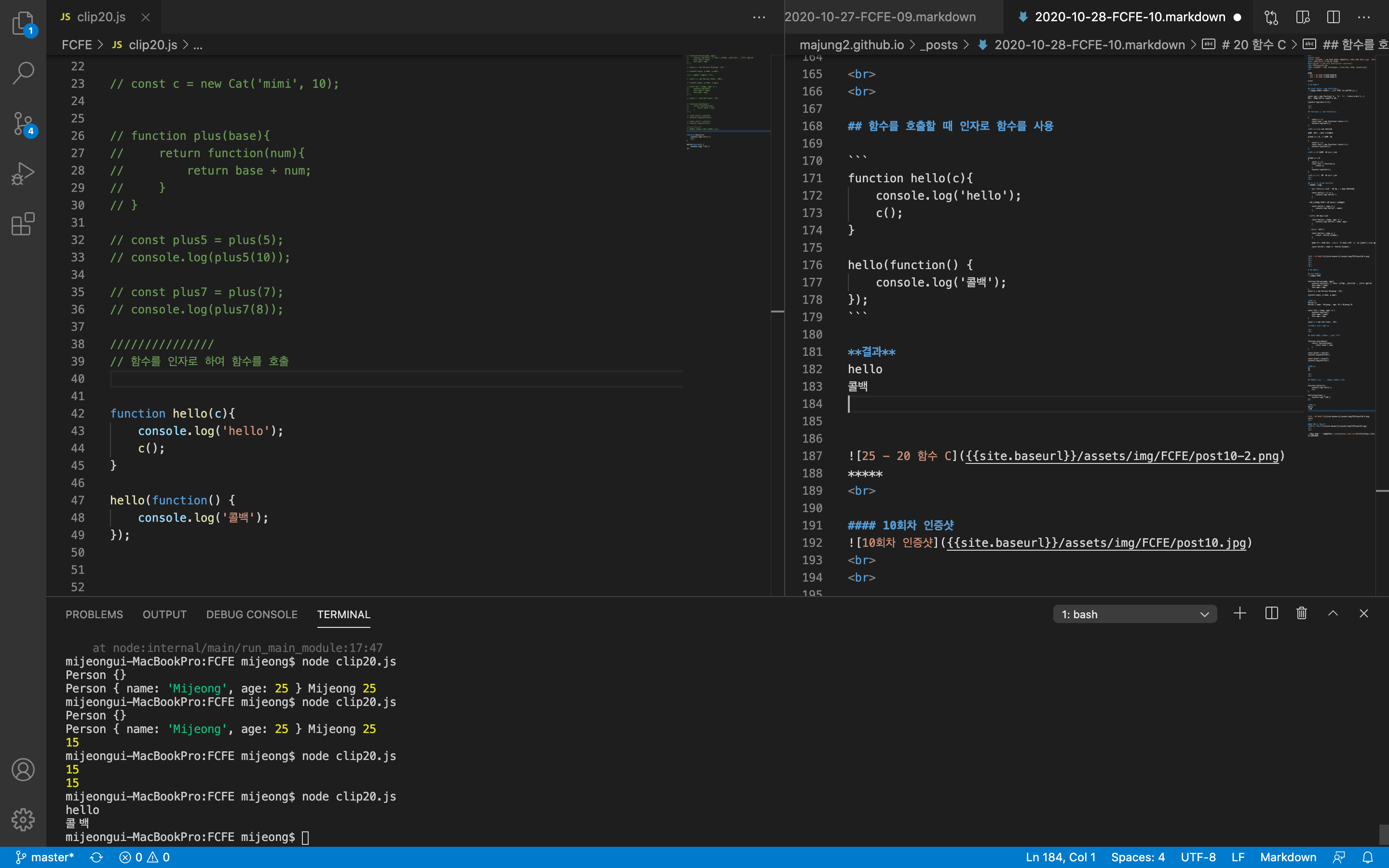This screenshot has width=1389, height=868.
Task: Open the Accounts menu icon
Action: pyautogui.click(x=23, y=770)
